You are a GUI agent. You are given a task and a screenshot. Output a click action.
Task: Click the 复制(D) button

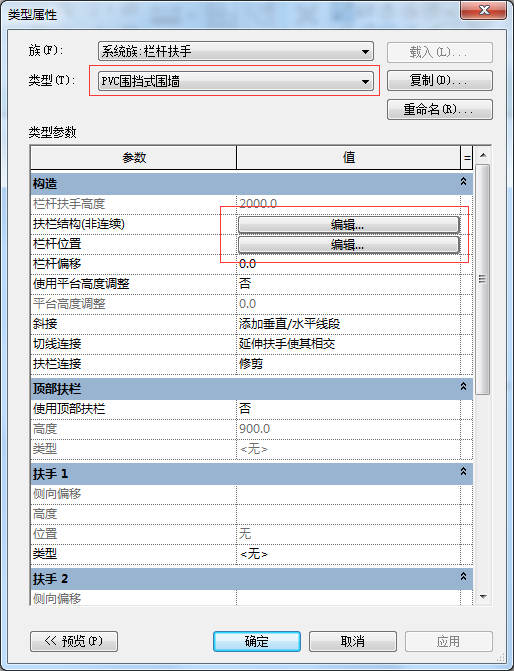(440, 80)
